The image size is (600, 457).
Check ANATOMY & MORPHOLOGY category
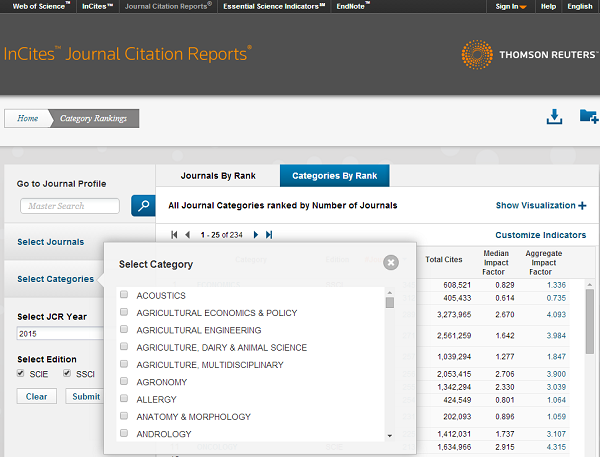click(124, 416)
